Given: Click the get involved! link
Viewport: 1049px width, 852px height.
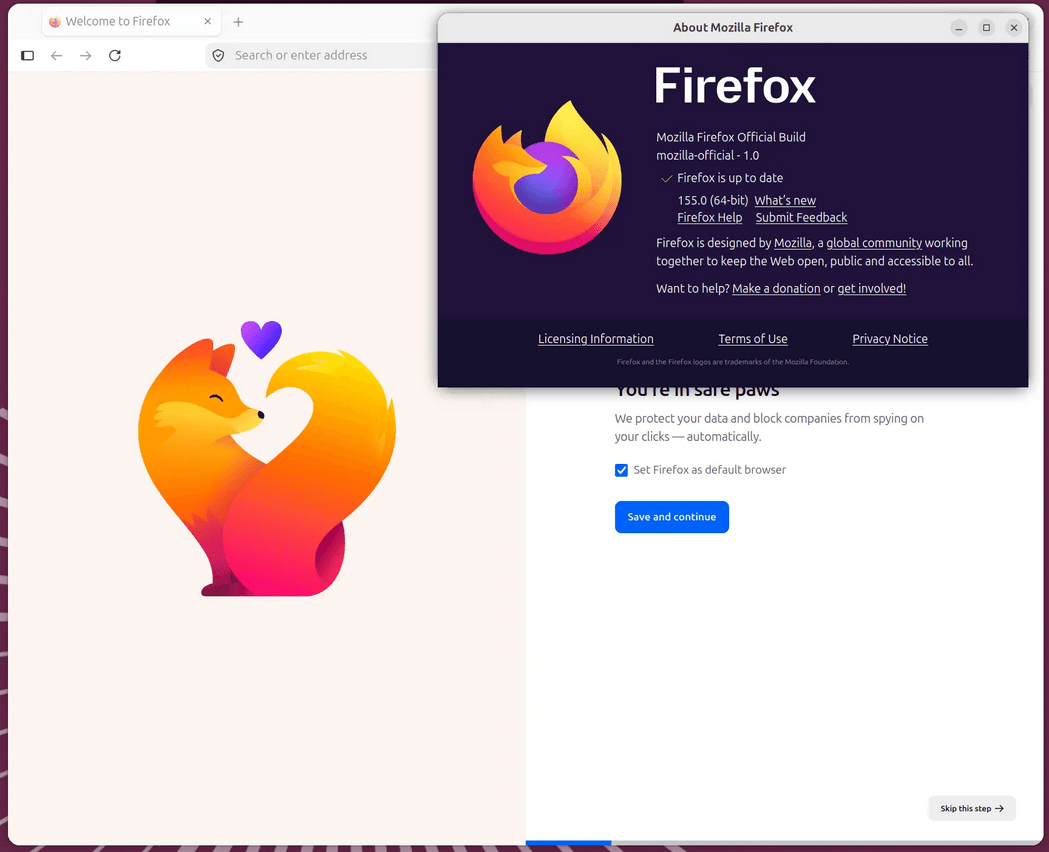Looking at the screenshot, I should (x=872, y=288).
